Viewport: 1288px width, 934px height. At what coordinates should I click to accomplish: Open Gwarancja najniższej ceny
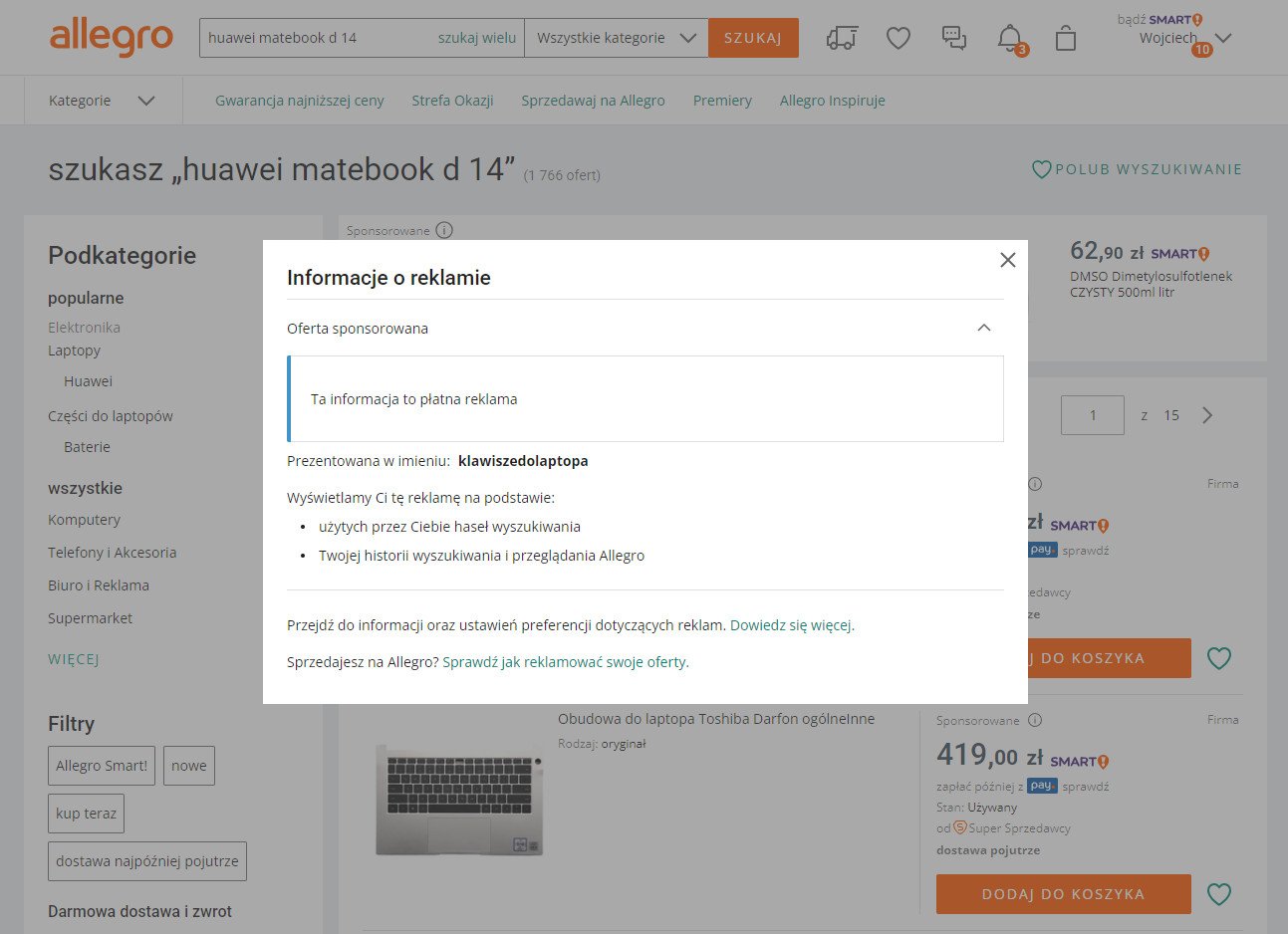(300, 101)
